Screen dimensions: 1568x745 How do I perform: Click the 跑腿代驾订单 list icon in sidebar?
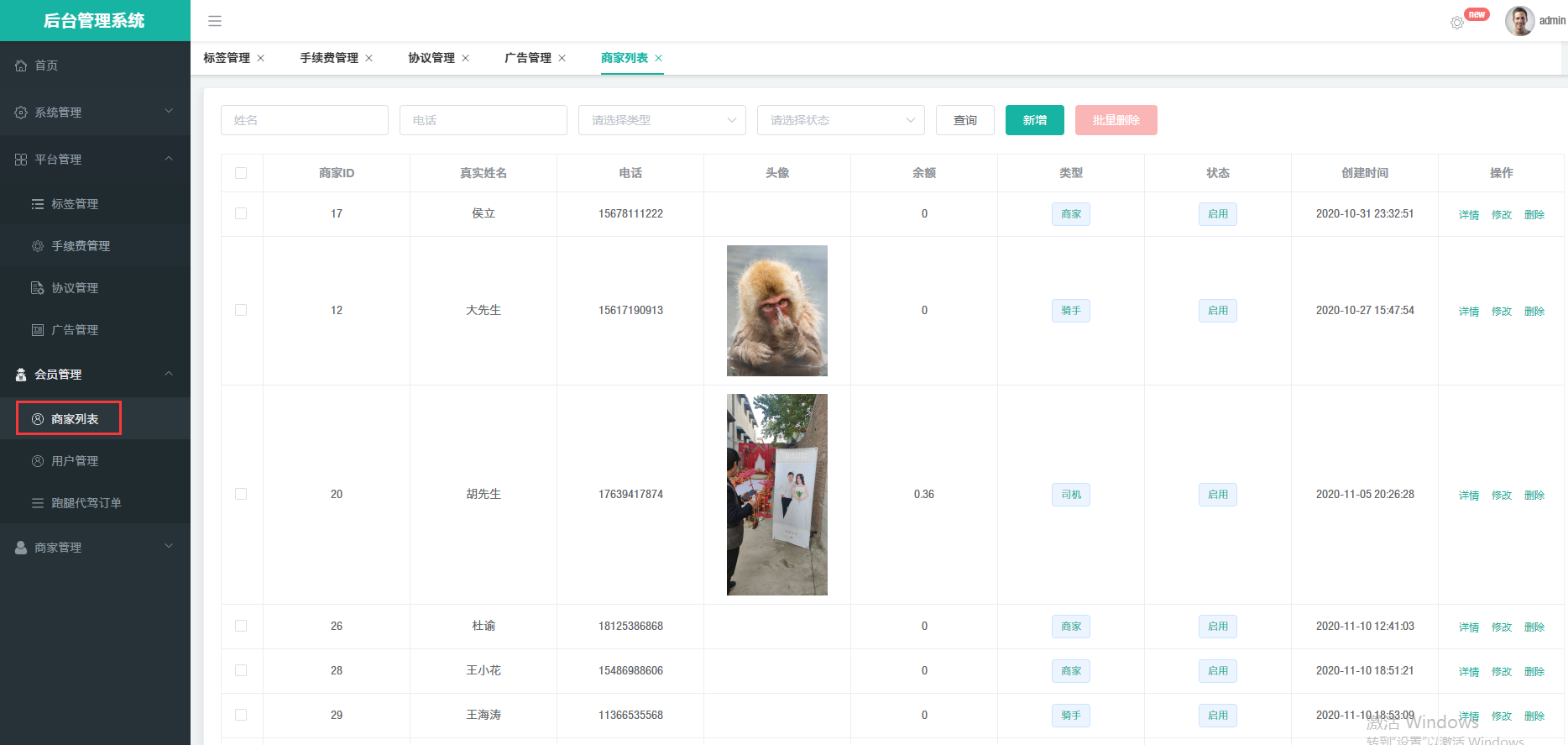pyautogui.click(x=38, y=503)
